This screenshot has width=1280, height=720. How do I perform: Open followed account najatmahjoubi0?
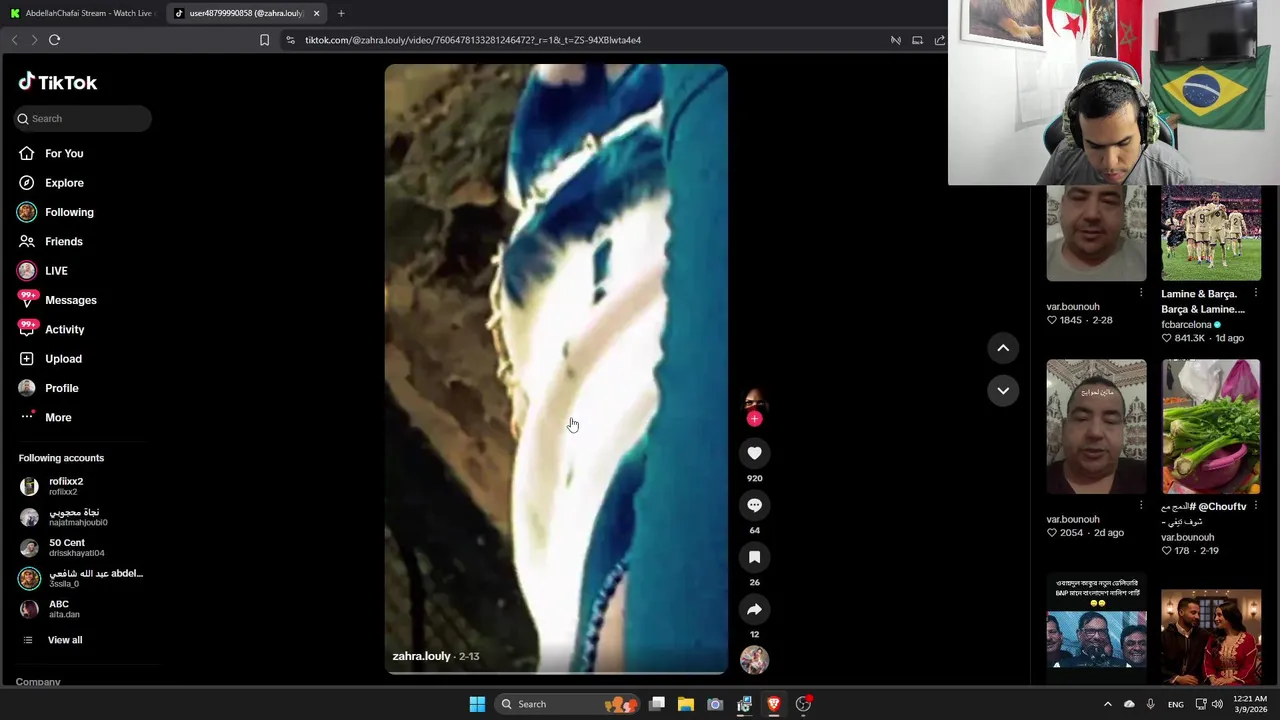point(78,517)
